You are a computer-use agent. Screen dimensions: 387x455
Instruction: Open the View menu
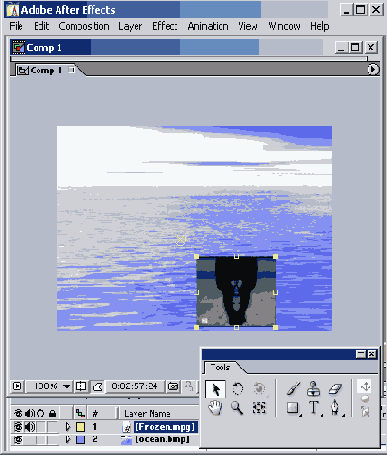[x=248, y=26]
